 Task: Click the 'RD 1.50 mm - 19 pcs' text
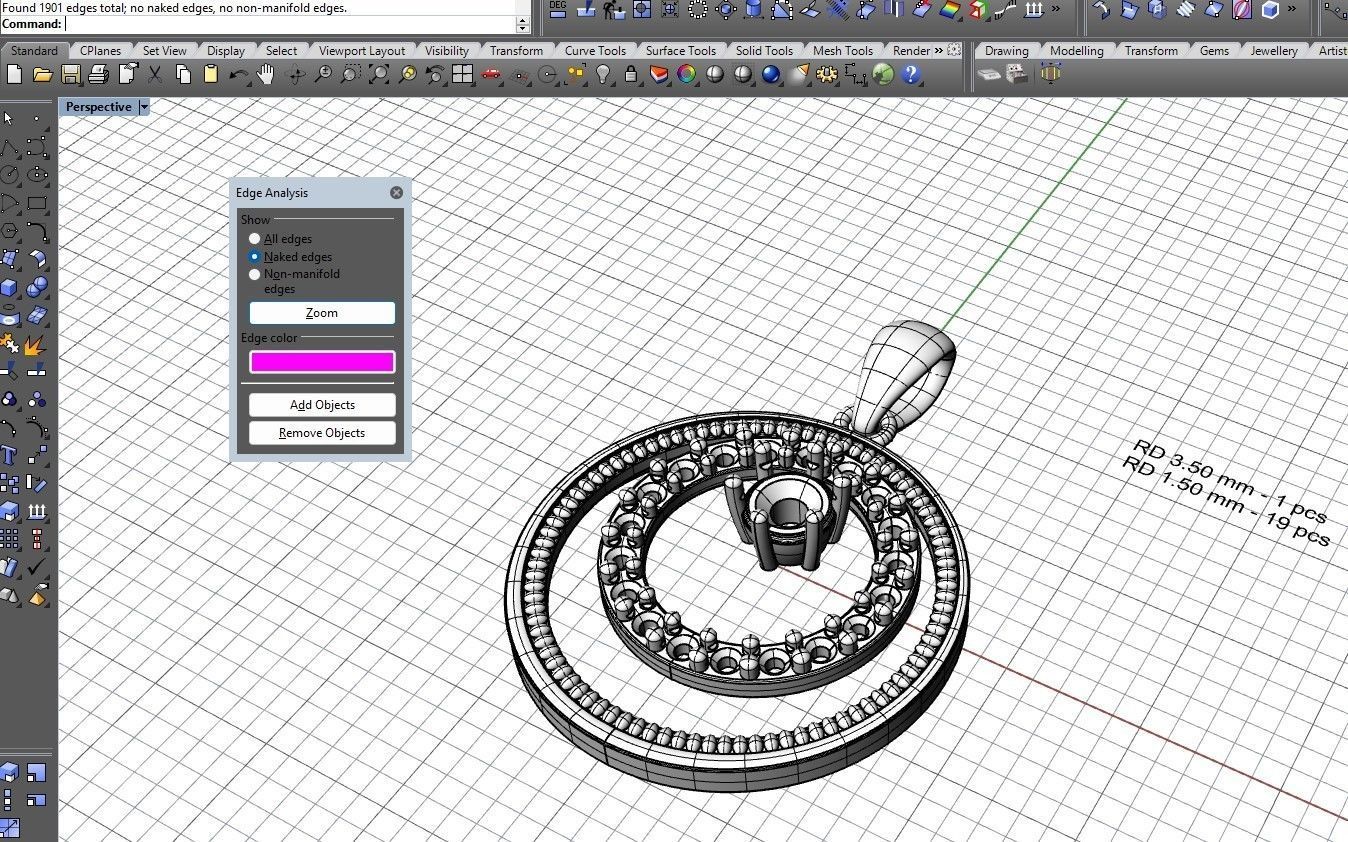pos(1228,501)
